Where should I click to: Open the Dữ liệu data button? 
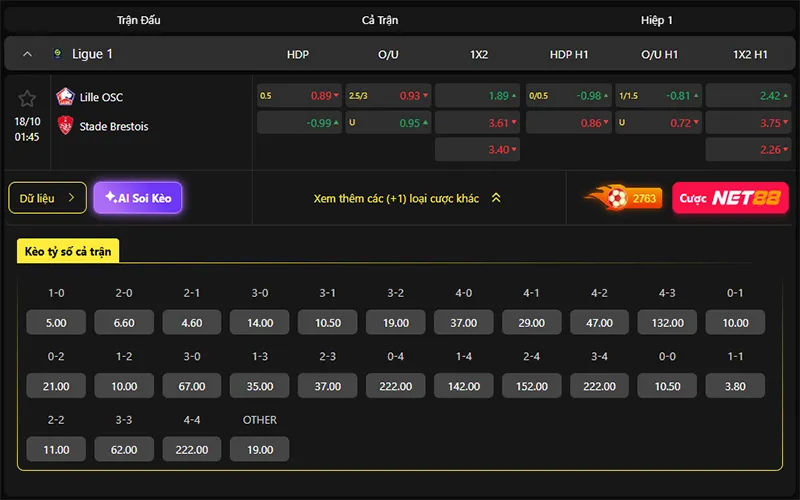point(47,198)
